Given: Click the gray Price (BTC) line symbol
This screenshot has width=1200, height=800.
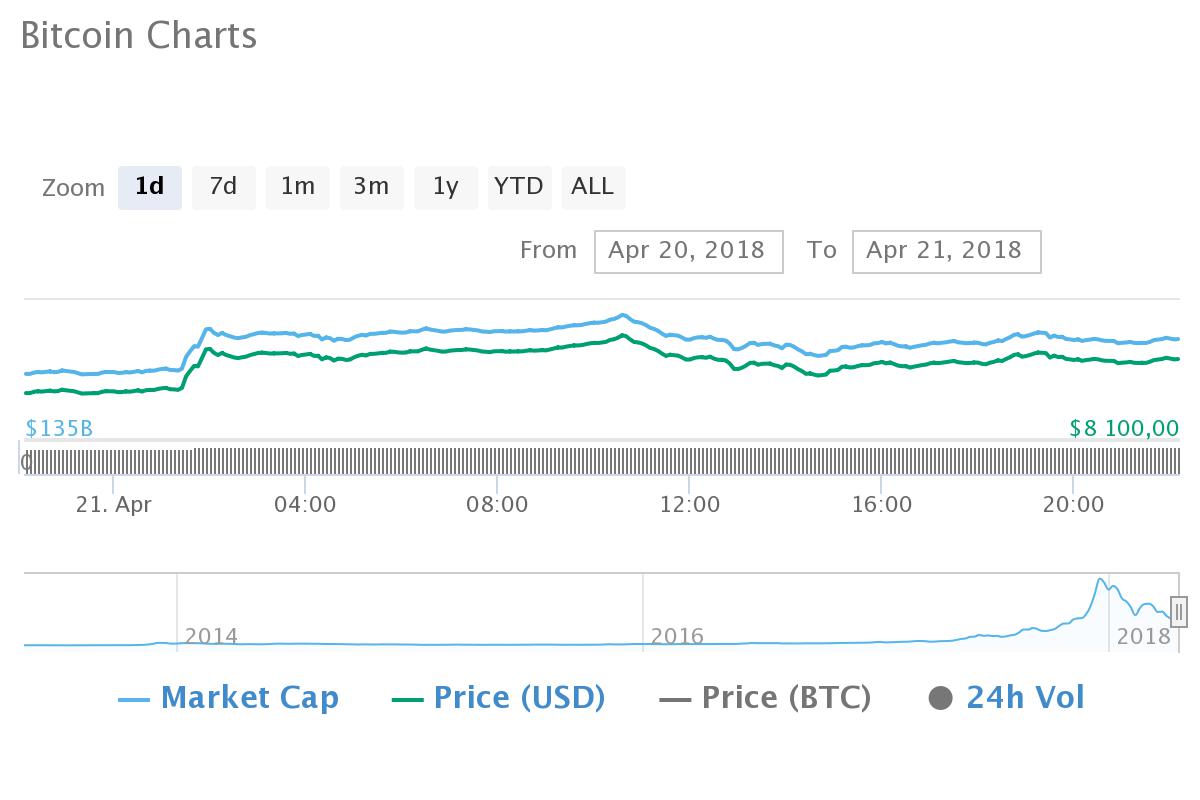Looking at the screenshot, I should [676, 697].
